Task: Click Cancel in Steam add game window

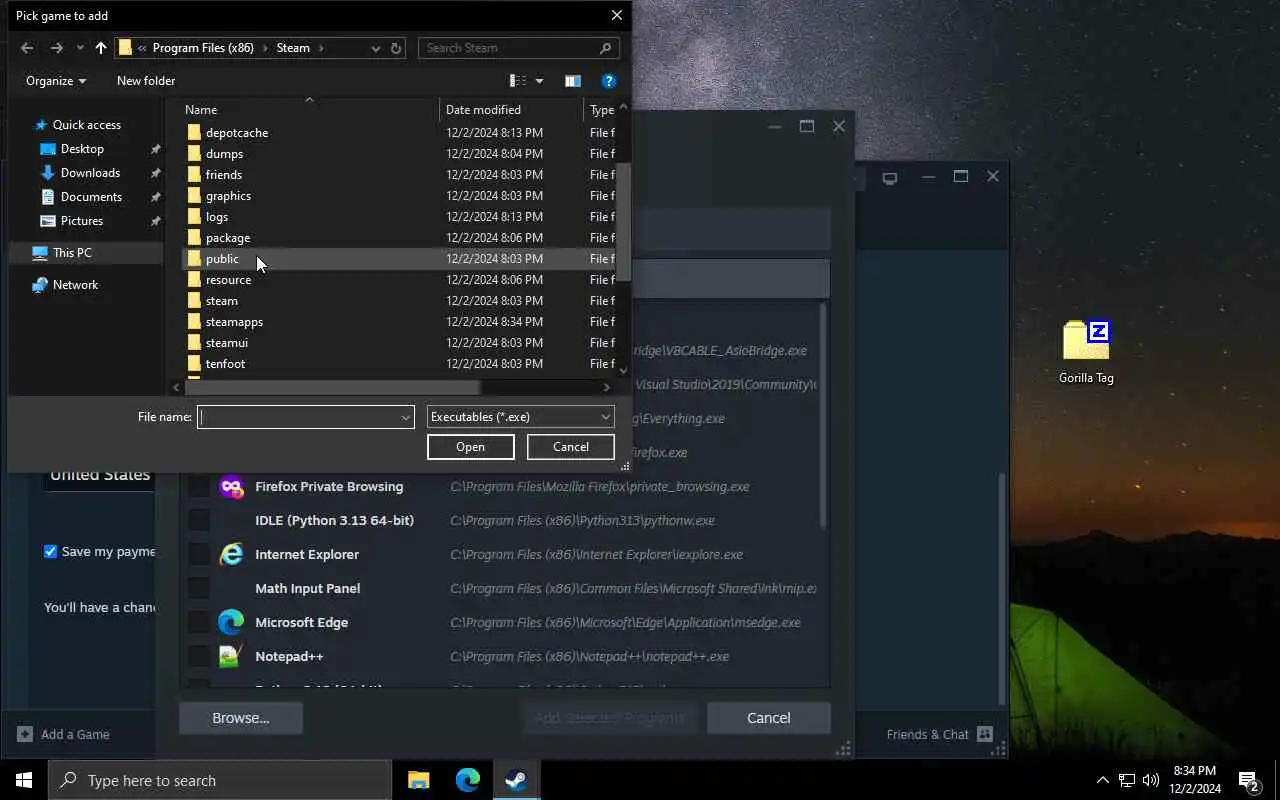Action: [769, 718]
